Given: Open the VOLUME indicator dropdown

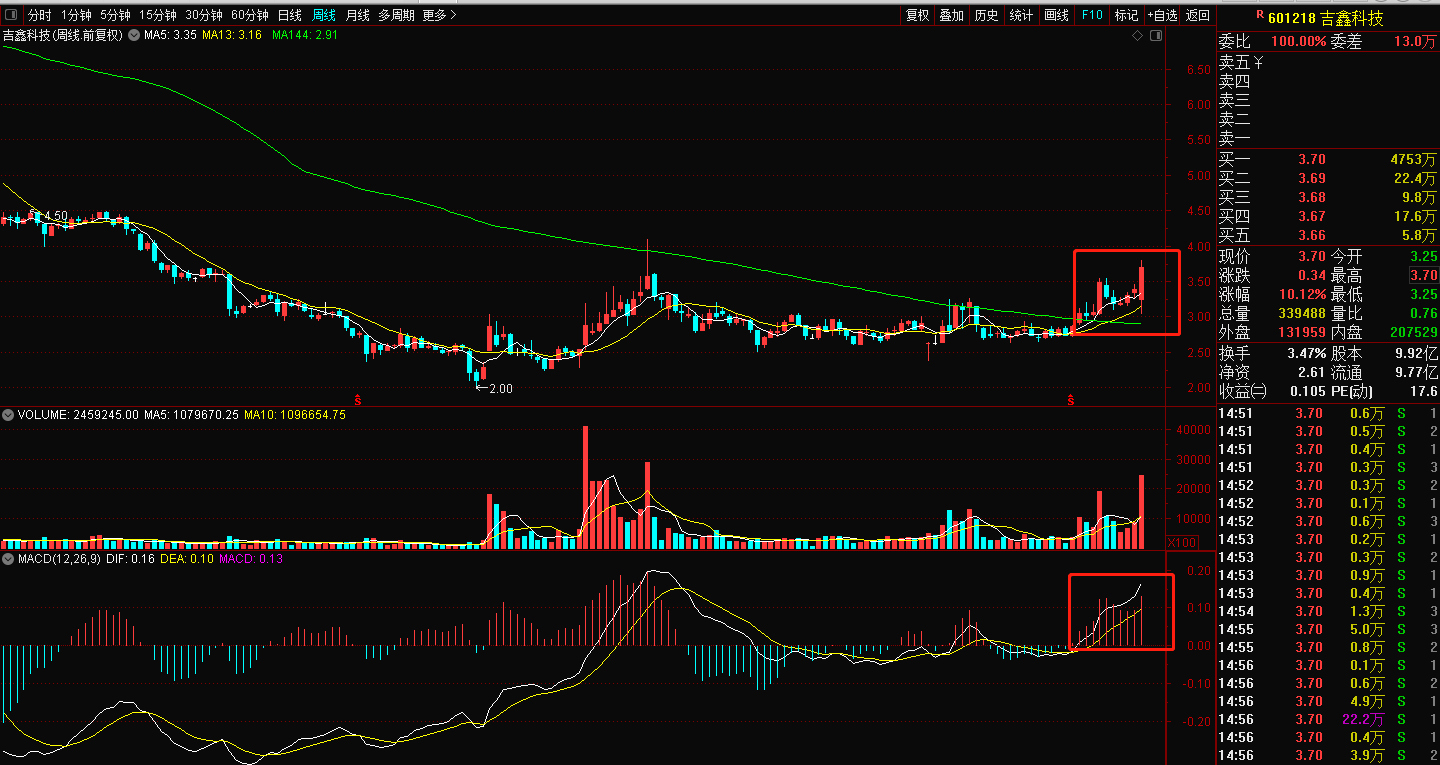Looking at the screenshot, I should tap(9, 414).
